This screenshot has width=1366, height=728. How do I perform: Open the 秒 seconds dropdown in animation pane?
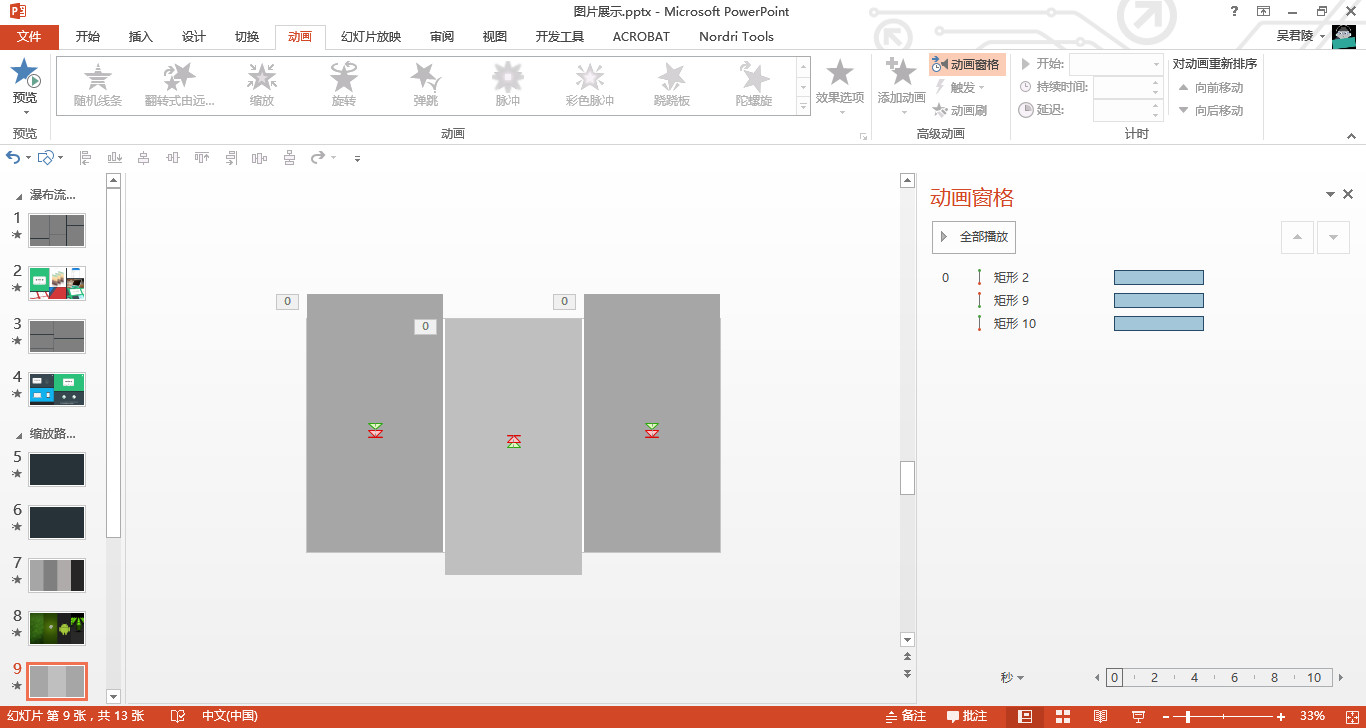tap(1012, 678)
